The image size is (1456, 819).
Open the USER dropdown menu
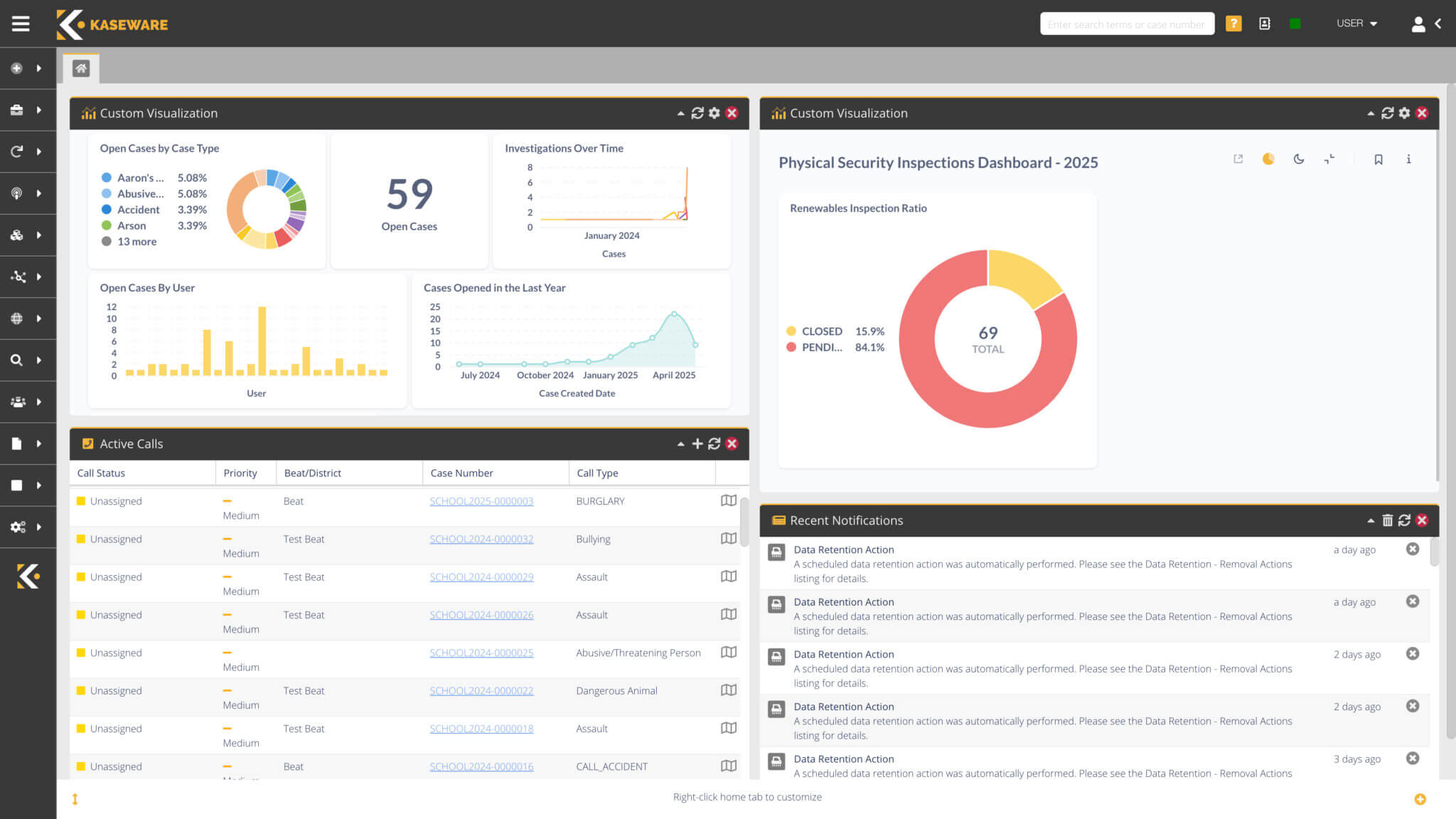click(1356, 23)
